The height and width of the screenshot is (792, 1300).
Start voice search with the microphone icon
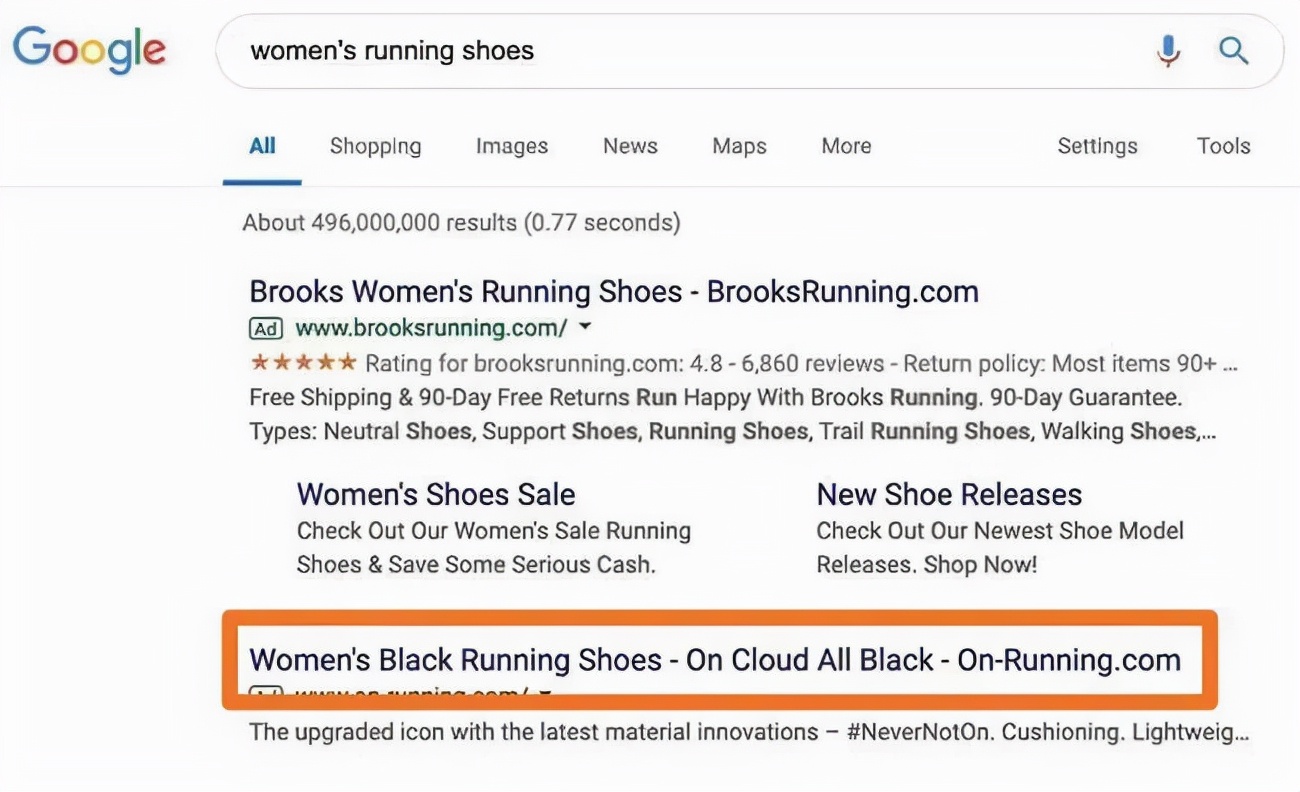pos(1167,50)
